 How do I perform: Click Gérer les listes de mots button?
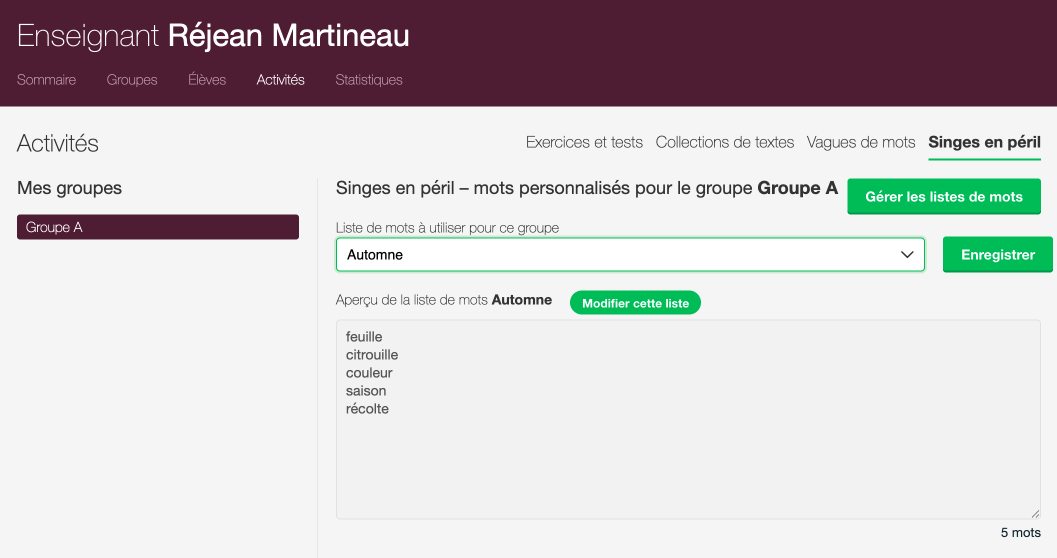944,196
